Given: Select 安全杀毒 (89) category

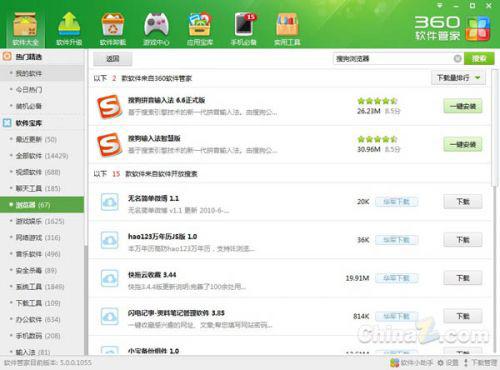Looking at the screenshot, I should coord(42,270).
